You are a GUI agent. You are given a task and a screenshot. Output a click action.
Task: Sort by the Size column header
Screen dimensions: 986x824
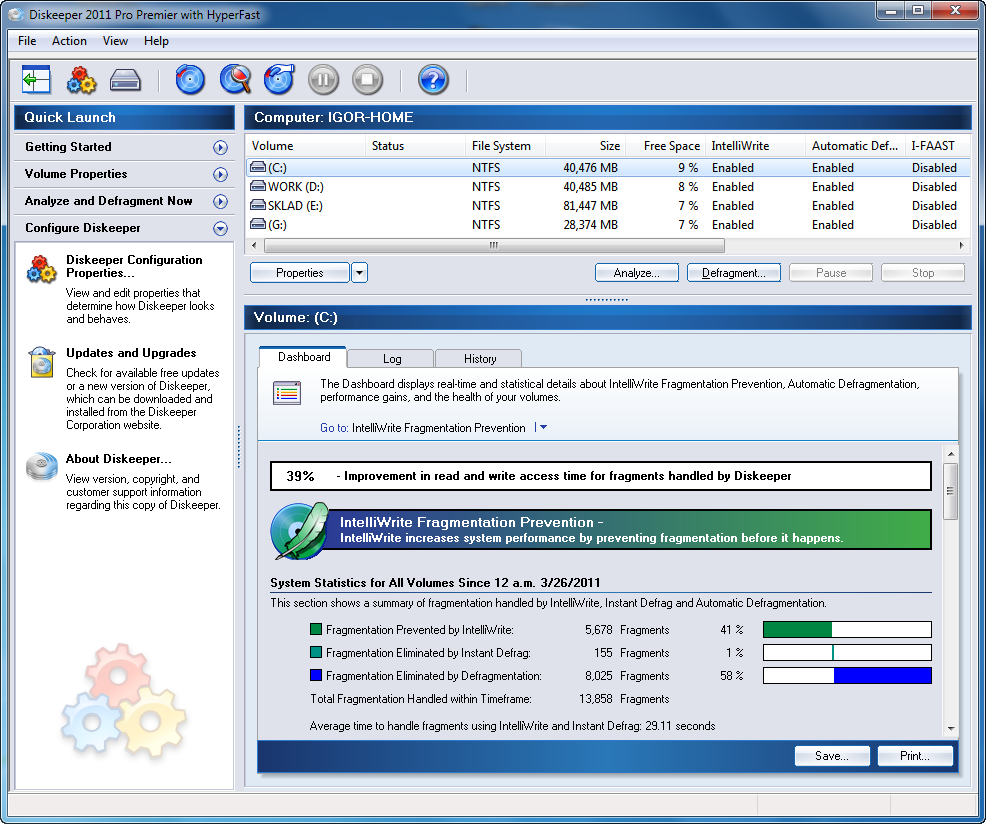pos(584,146)
